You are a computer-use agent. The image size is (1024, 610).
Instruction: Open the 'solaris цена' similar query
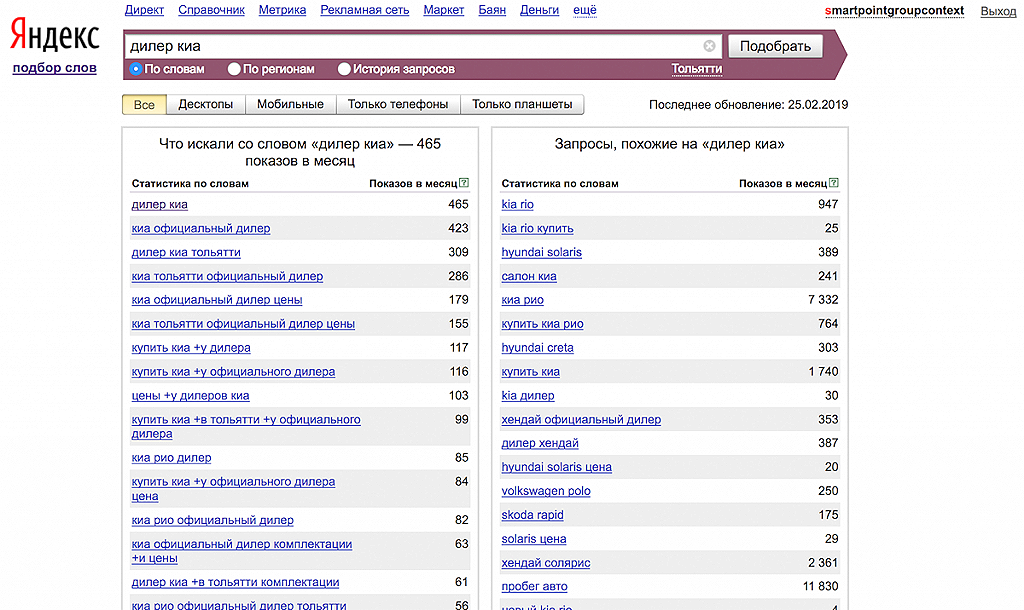(x=534, y=539)
